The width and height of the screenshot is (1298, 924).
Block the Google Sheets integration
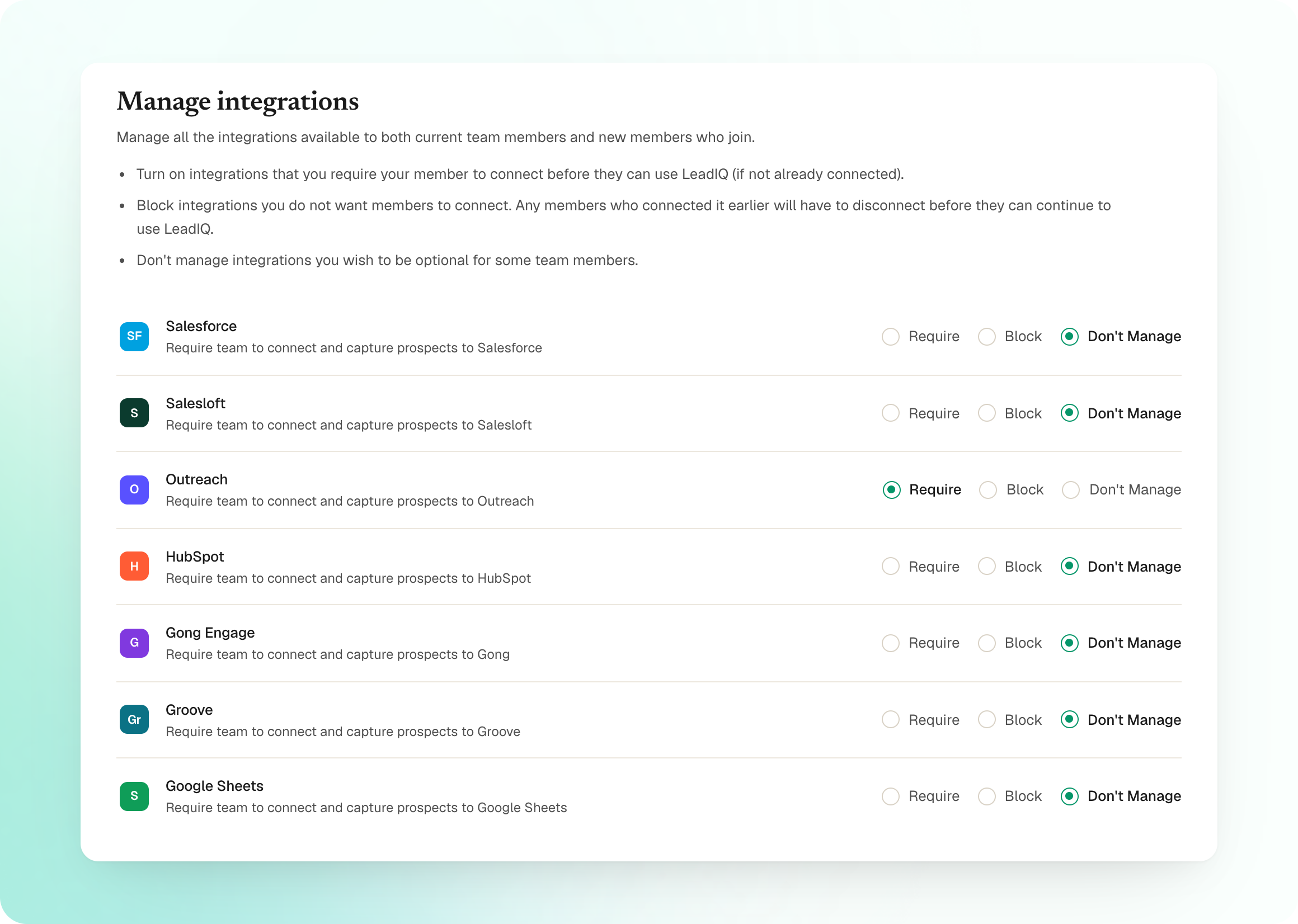[987, 796]
